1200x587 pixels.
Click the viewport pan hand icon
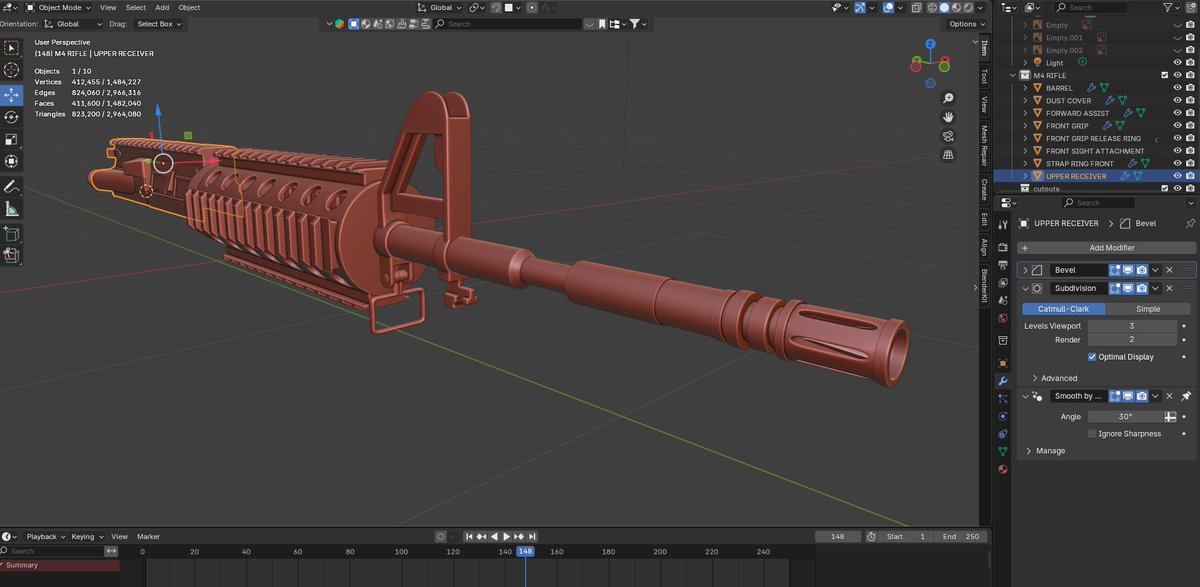(x=948, y=117)
